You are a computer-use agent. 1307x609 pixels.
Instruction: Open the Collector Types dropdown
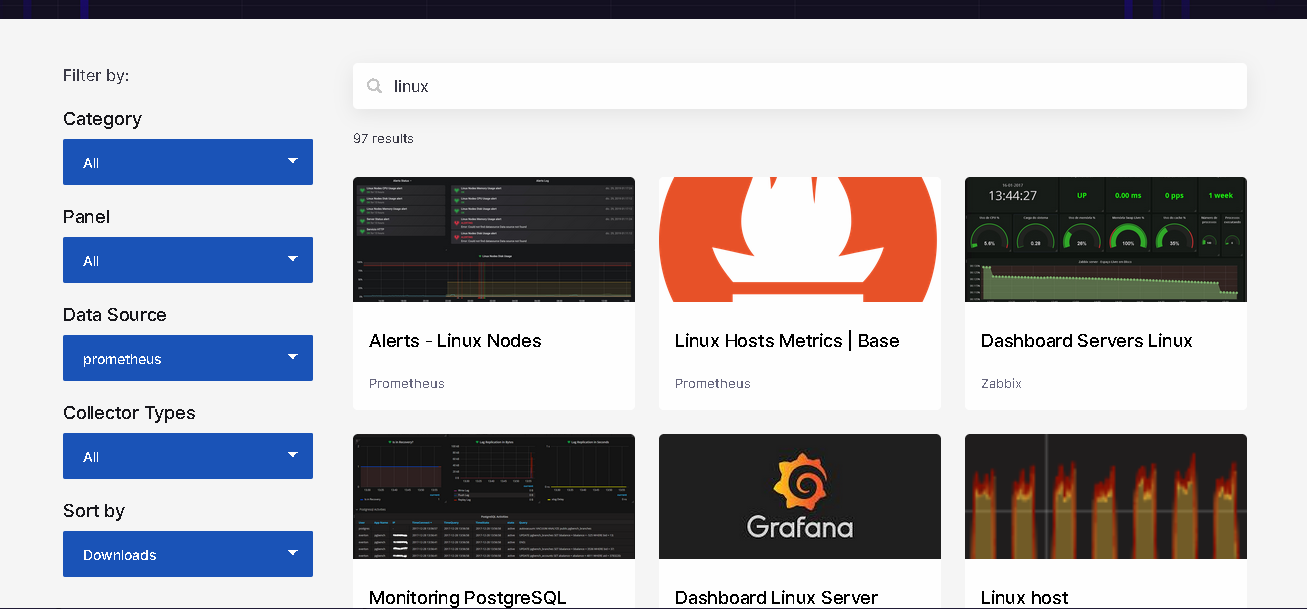(188, 456)
